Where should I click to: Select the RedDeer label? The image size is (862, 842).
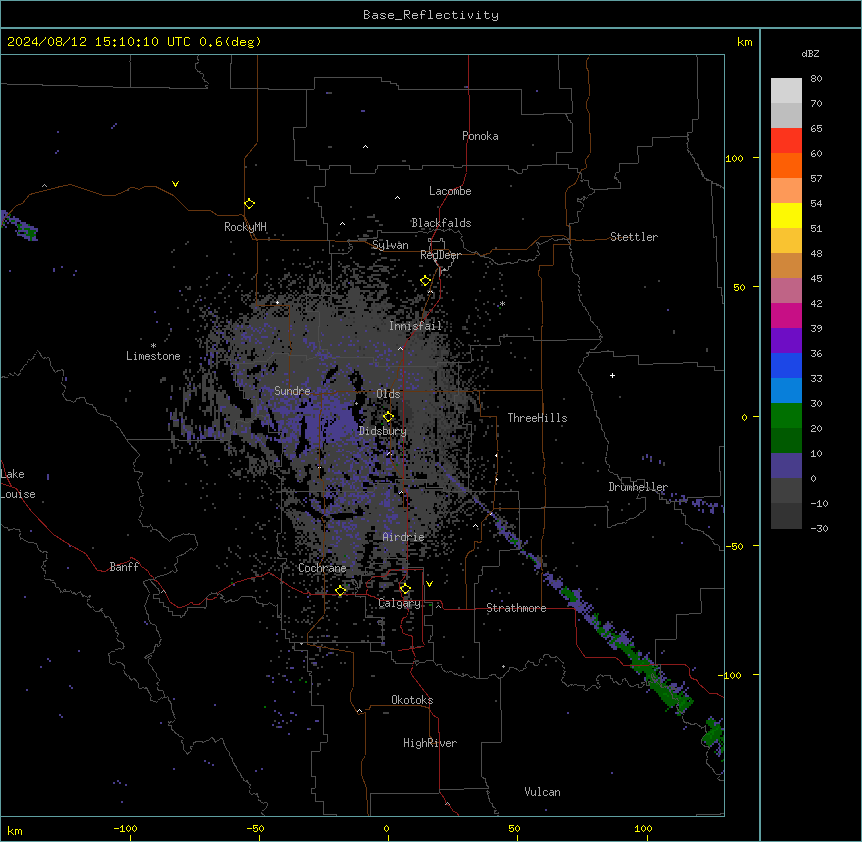(440, 255)
